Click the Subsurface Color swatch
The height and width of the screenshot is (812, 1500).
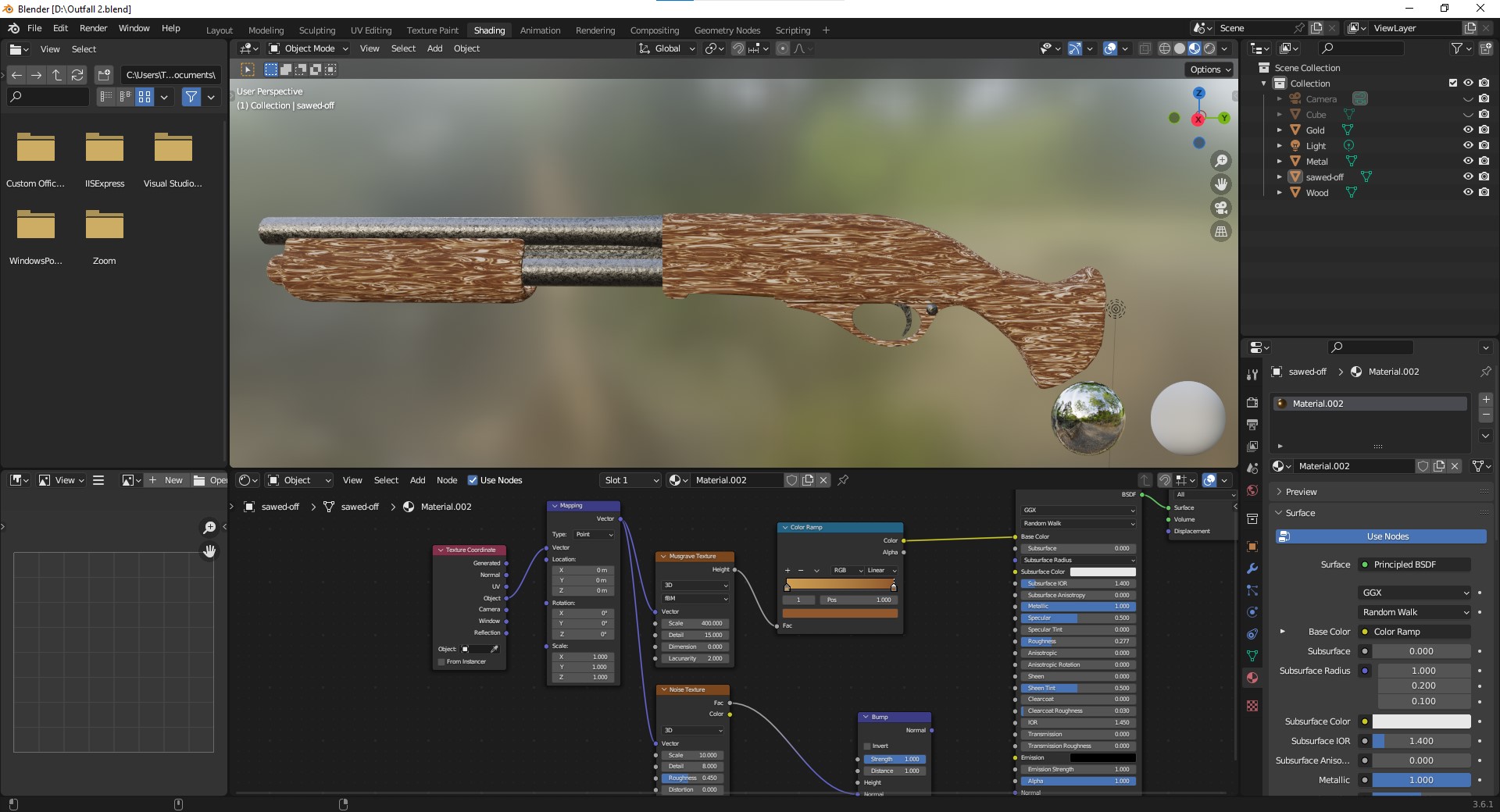(x=1420, y=721)
